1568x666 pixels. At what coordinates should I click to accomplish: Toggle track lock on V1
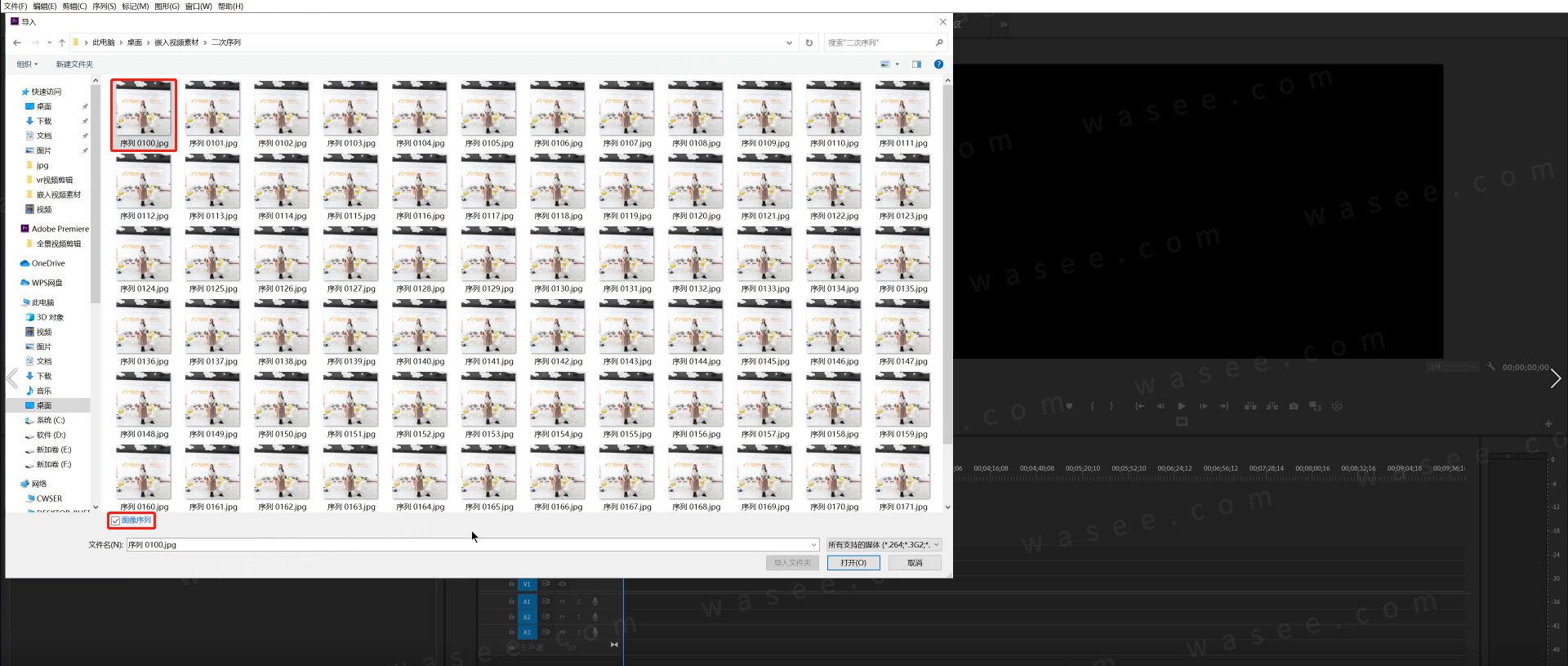coord(512,584)
